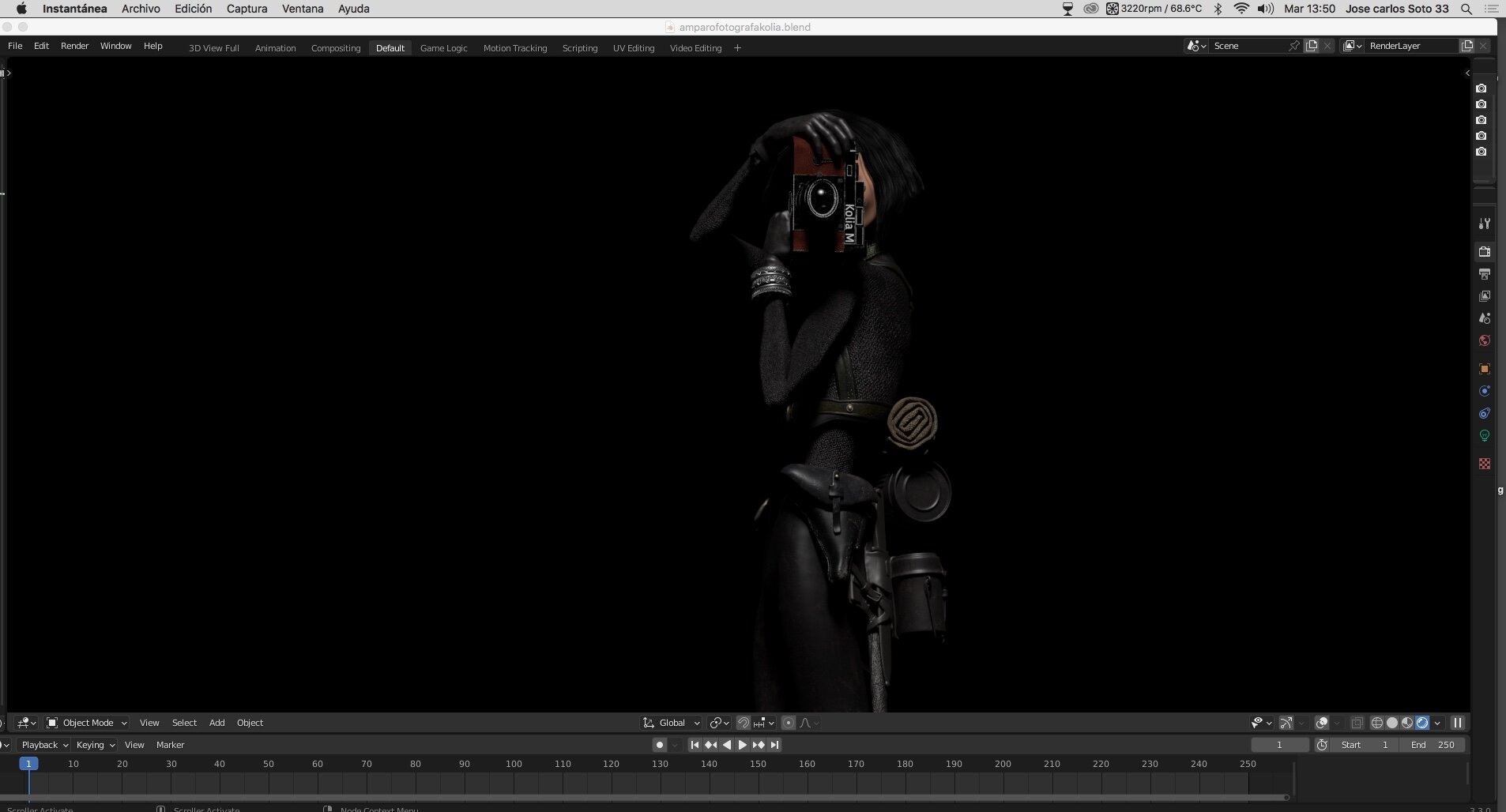The image size is (1506, 812).
Task: Select rendered viewport shading
Action: (1422, 723)
